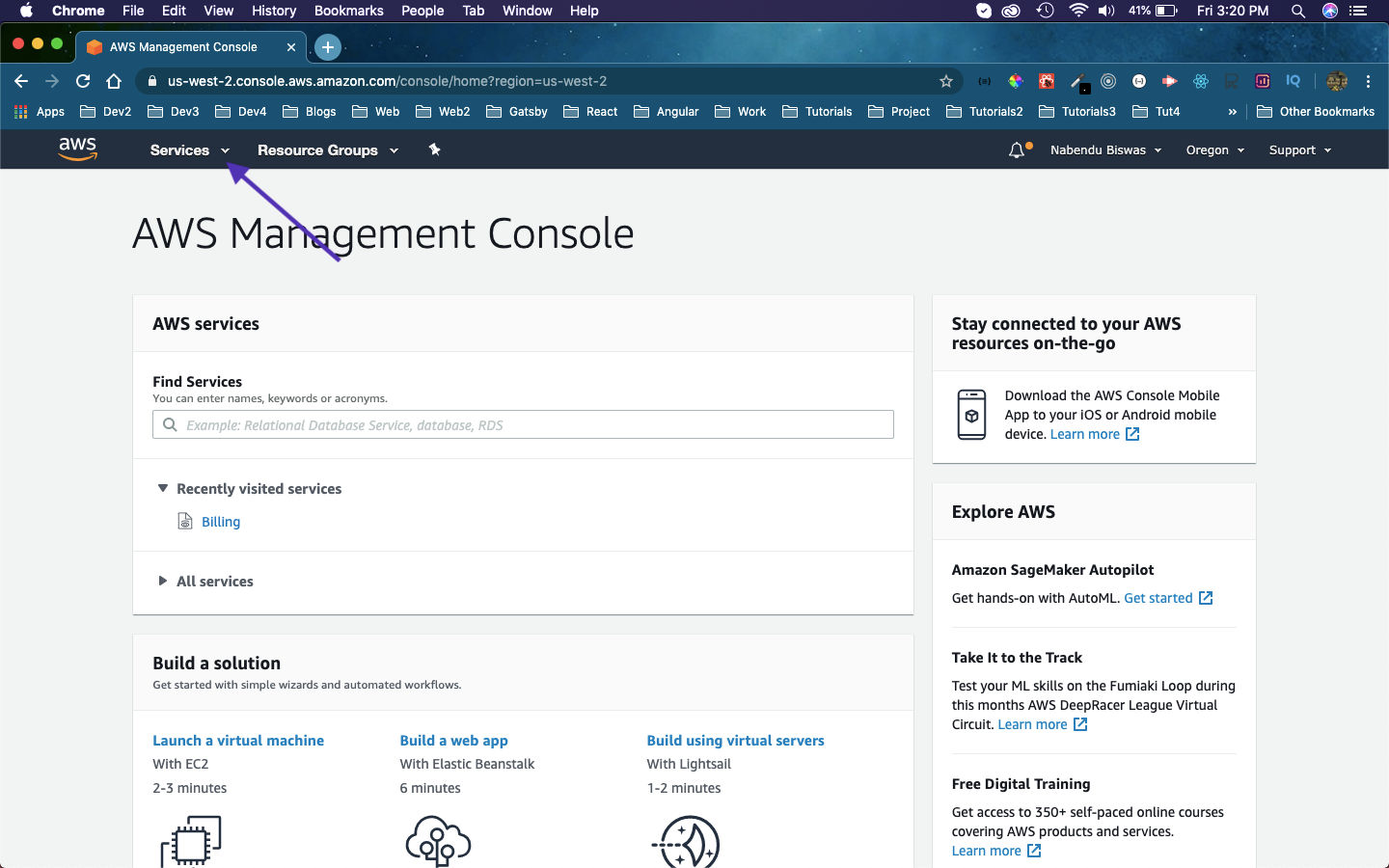Open the Support dropdown
1389x868 pixels.
(x=1300, y=150)
